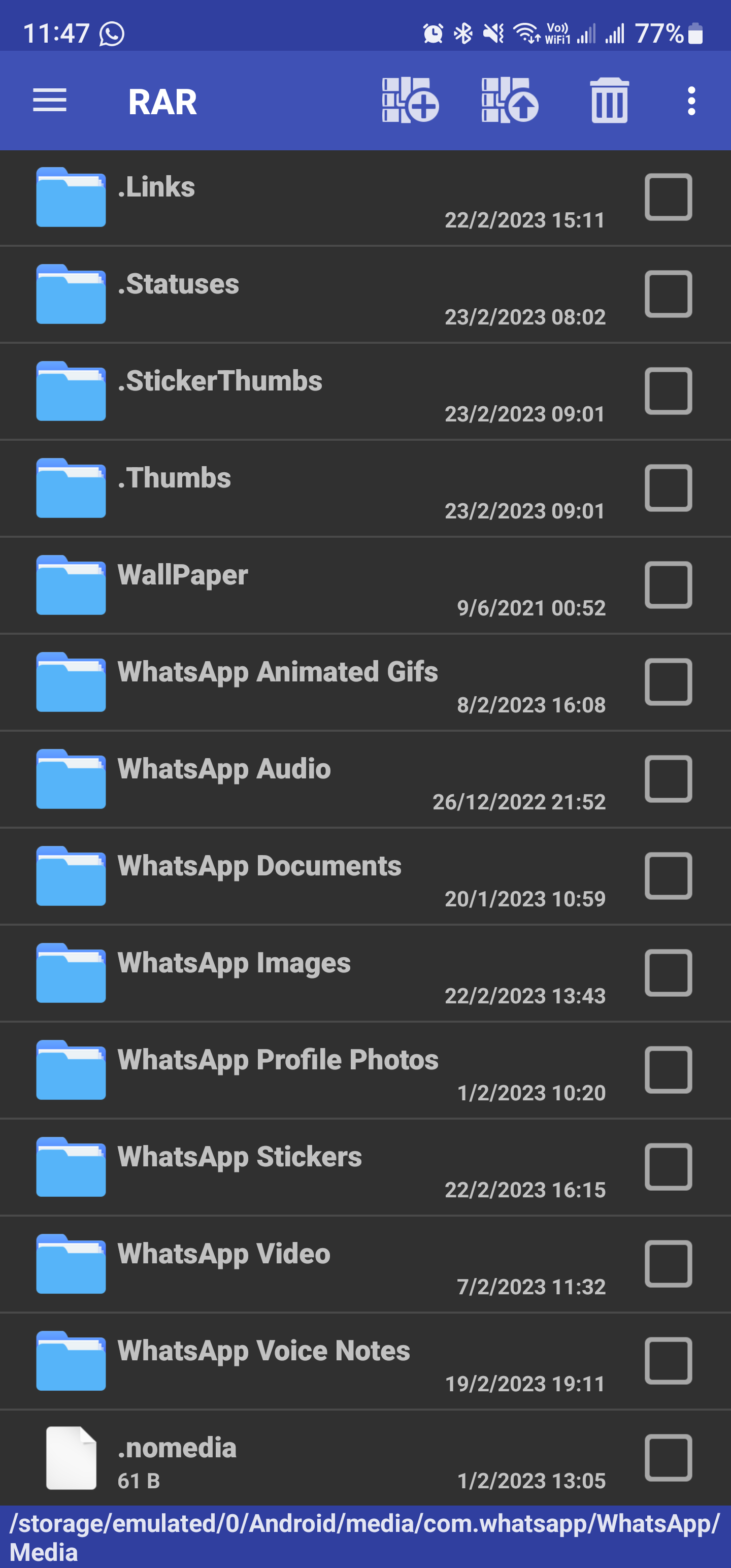The image size is (731, 1568).
Task: Tap the WallPaper folder icon
Action: point(71,584)
